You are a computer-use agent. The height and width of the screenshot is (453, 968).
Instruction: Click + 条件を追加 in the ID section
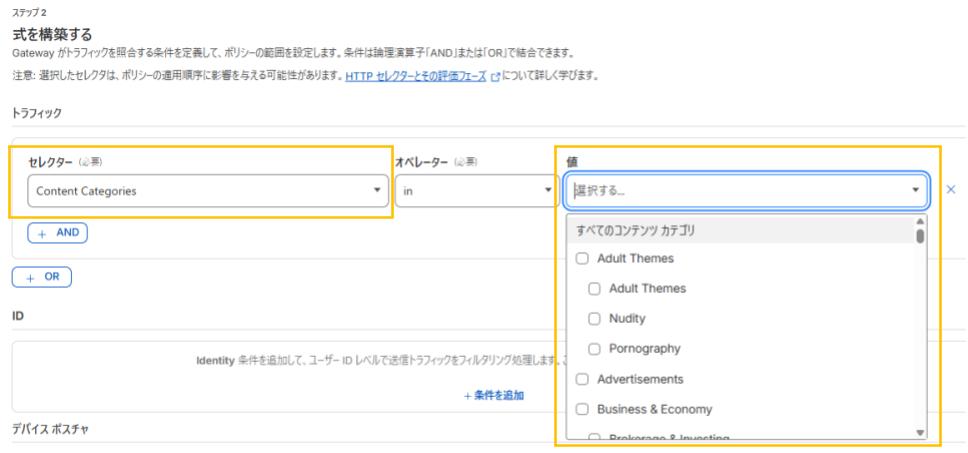coord(493,395)
